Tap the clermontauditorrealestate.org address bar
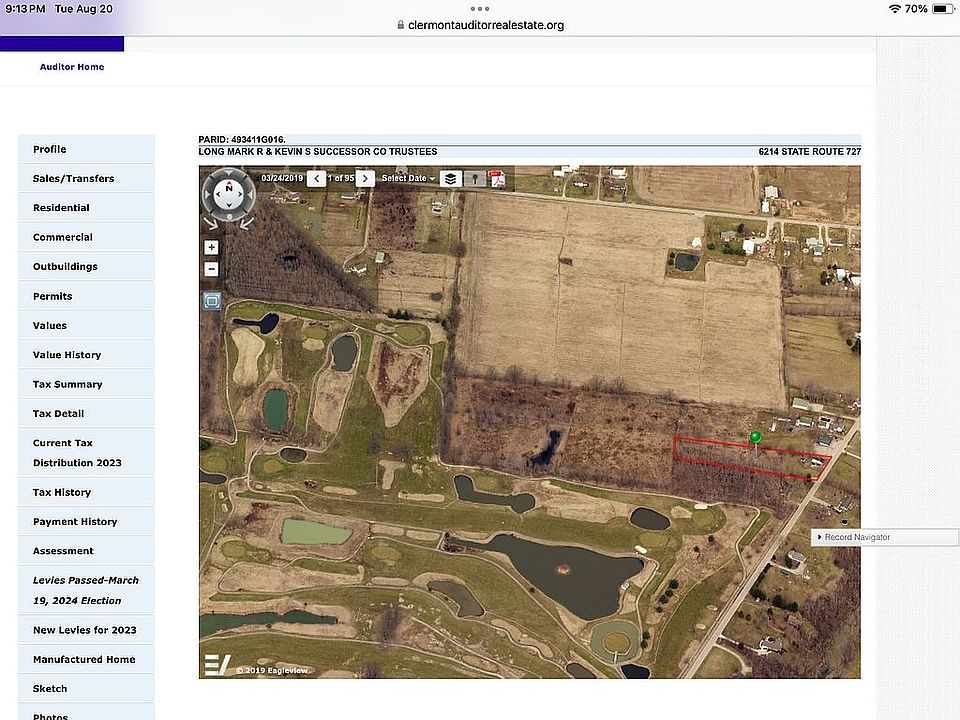960x720 pixels. pos(480,25)
